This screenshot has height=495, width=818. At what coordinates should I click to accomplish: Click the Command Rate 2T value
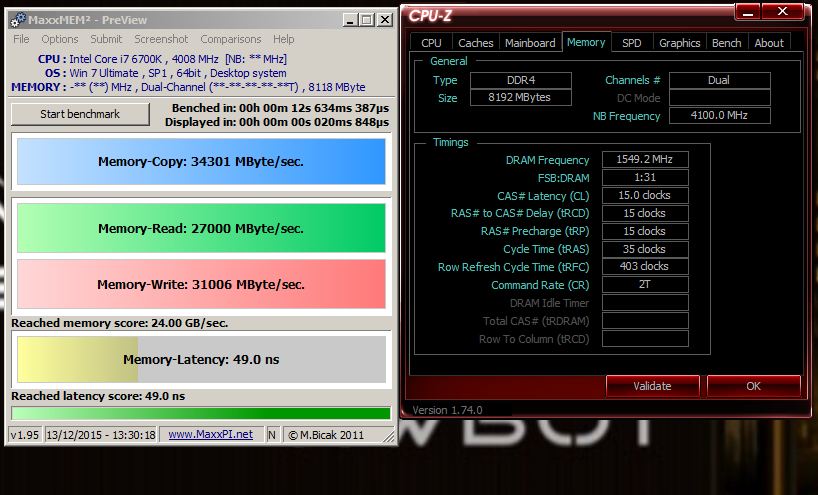tap(645, 284)
